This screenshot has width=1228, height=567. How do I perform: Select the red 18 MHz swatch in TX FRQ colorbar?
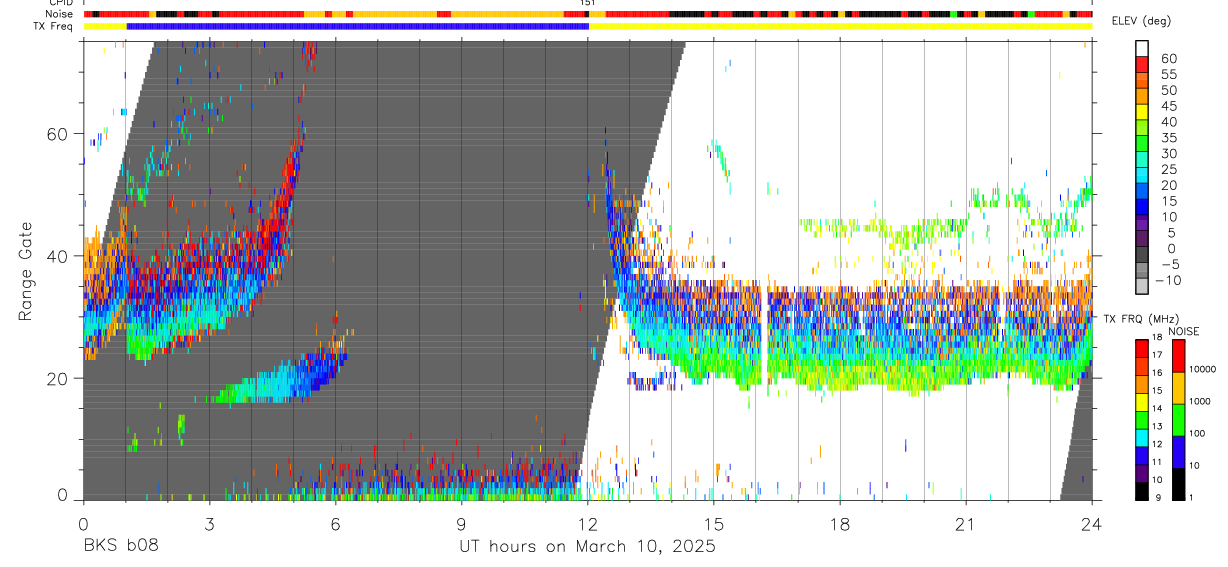(x=1142, y=348)
